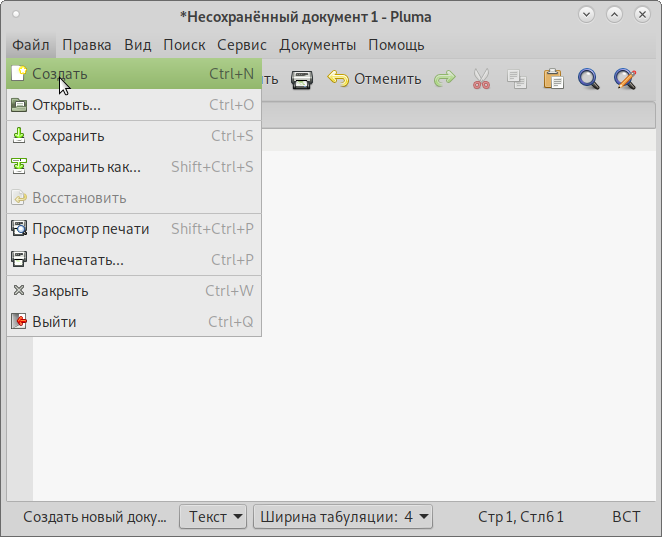This screenshot has height=537, width=662.
Task: Click the paste clipboard icon
Action: [553, 79]
